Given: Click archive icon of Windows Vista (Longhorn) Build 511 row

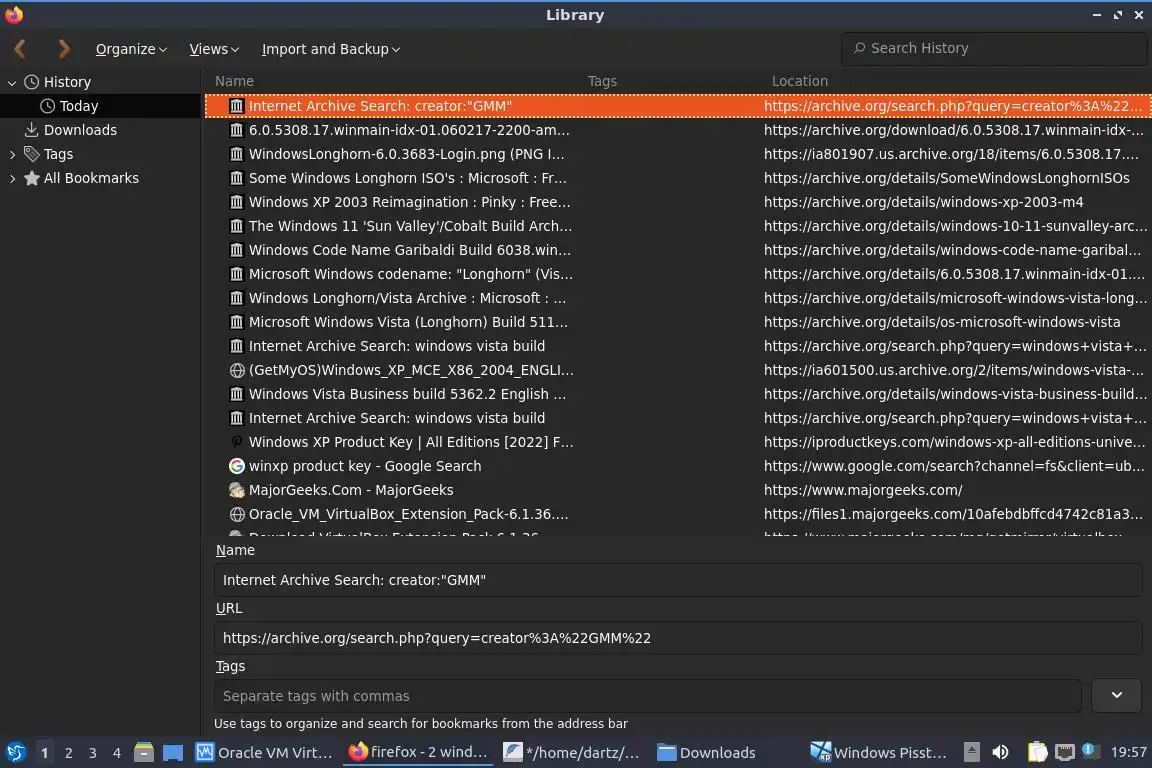Looking at the screenshot, I should (x=237, y=323).
